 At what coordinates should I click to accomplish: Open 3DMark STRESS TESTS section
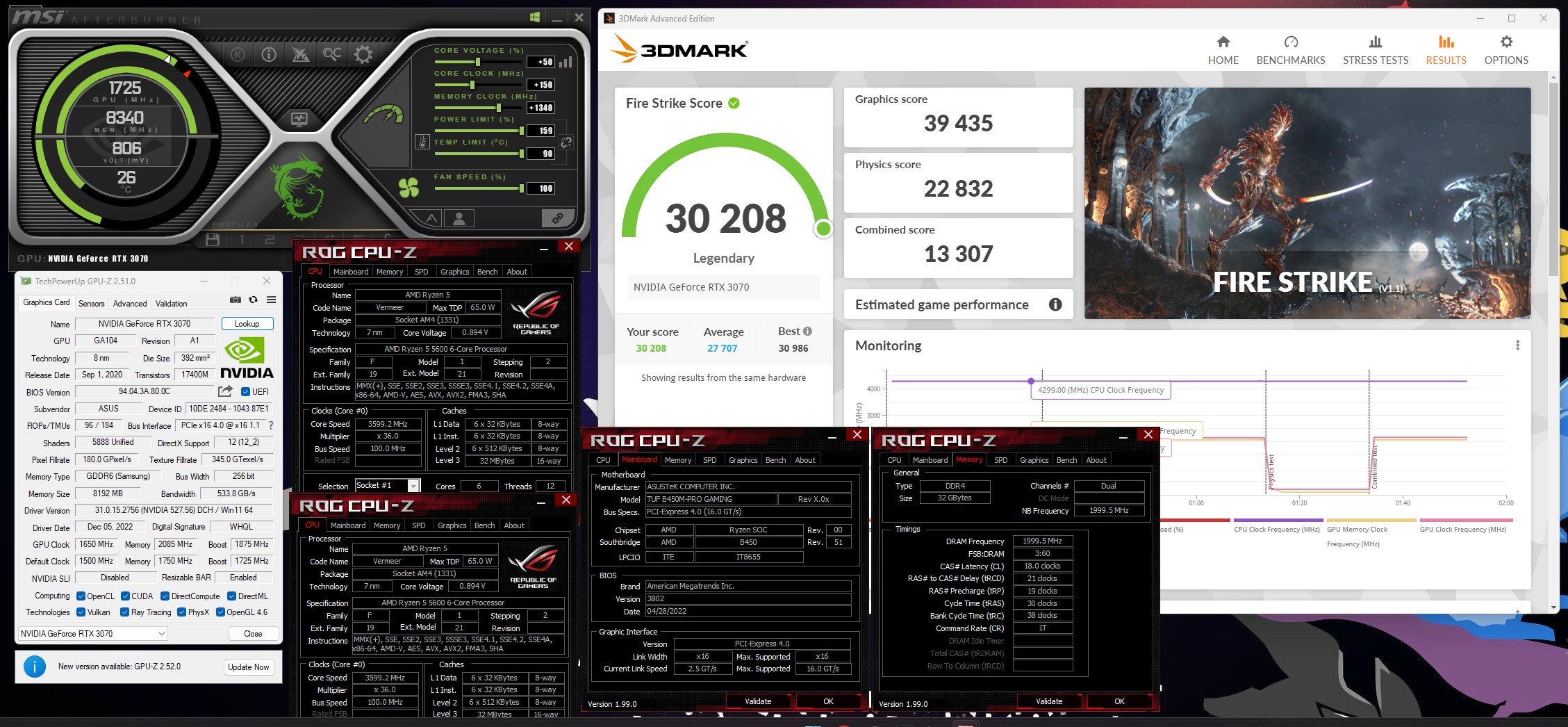pos(1375,51)
